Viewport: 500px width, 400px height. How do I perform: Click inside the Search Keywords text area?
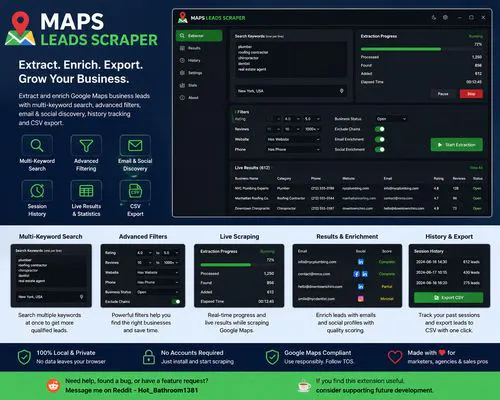[291, 59]
